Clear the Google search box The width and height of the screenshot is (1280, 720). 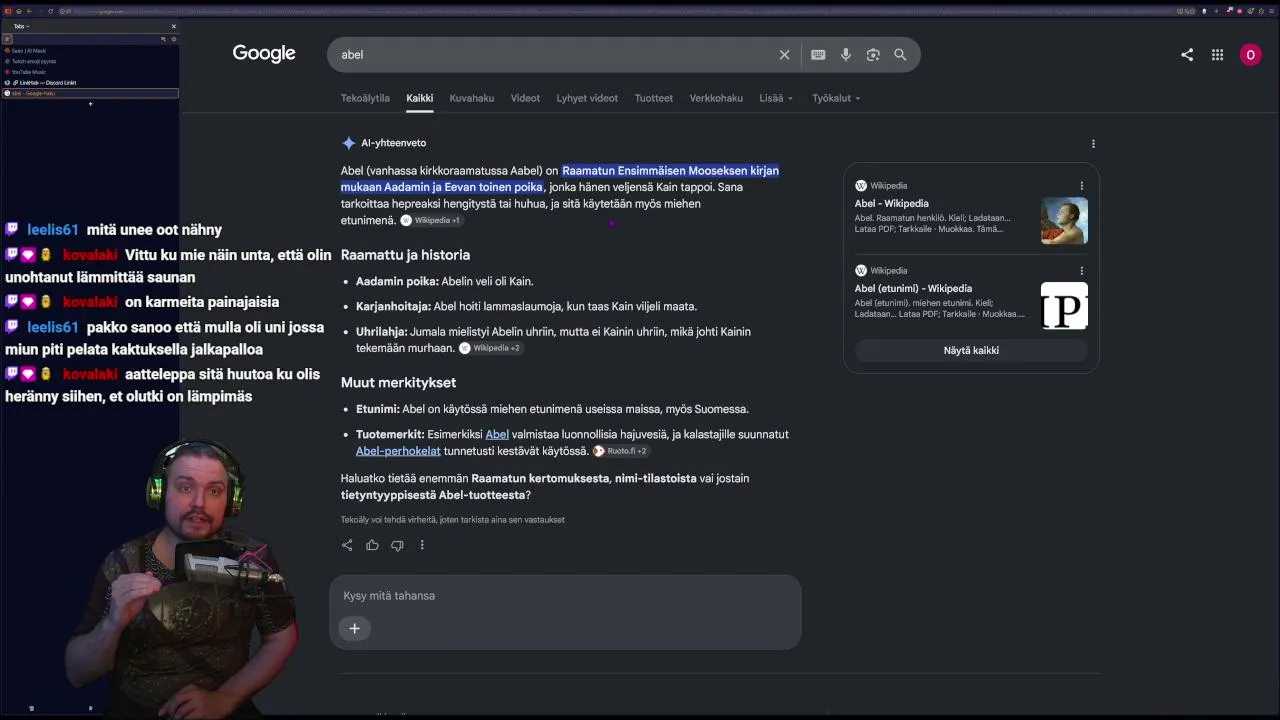(x=784, y=55)
